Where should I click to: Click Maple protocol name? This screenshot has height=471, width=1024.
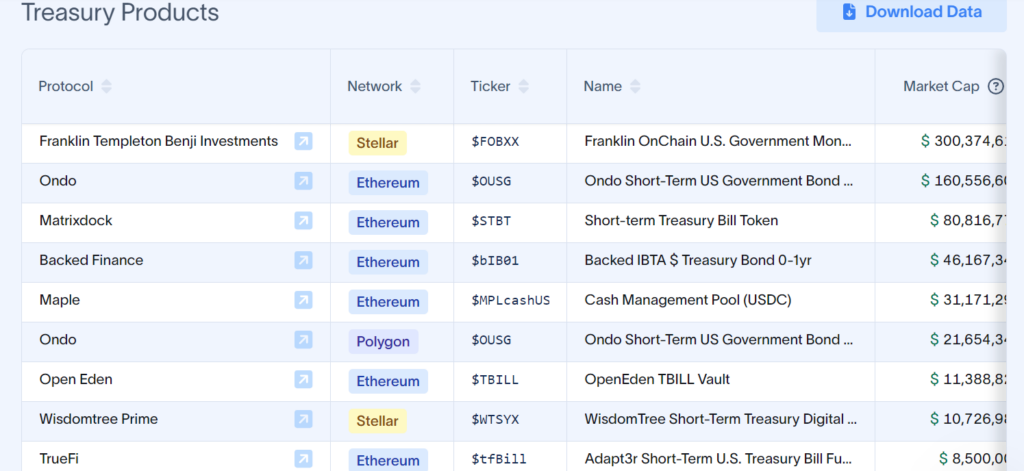point(59,300)
